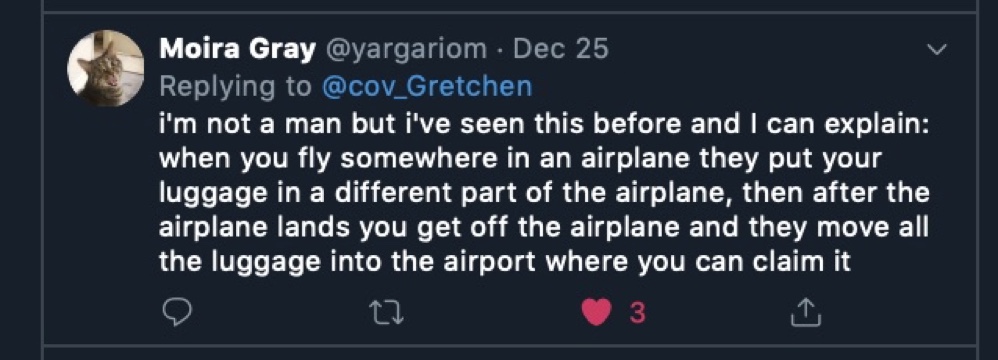Click the line starting "luggage in a different"
Screen dimensions: 998x360
(544, 193)
